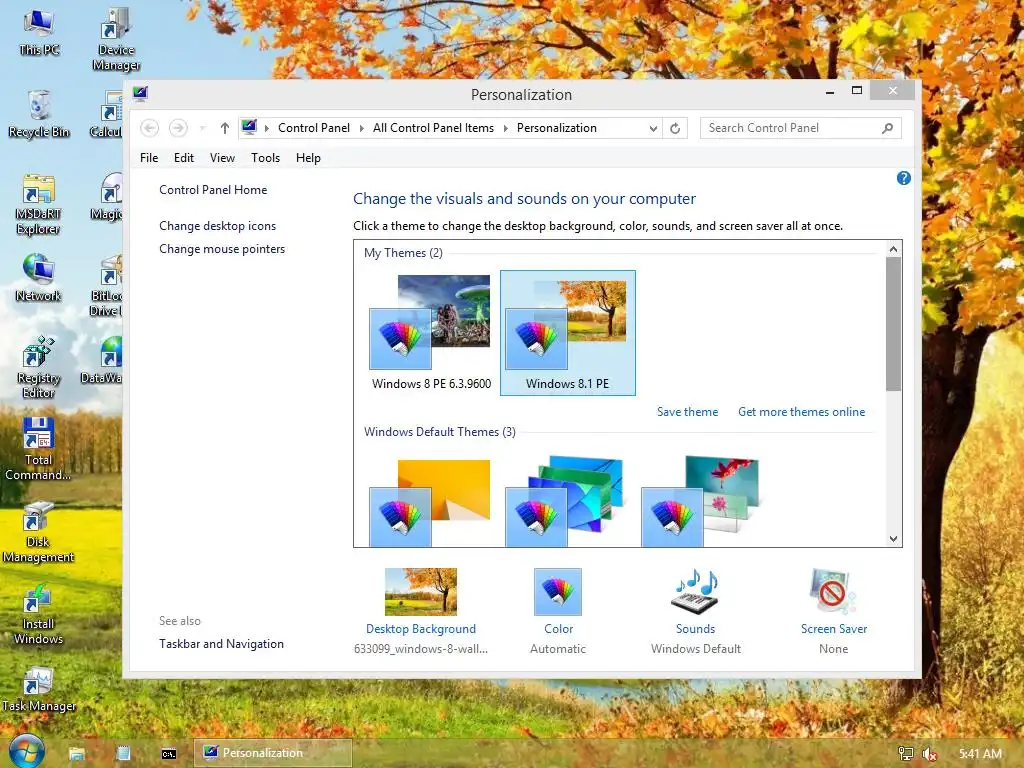
Task: Open the Device Manager desktop shortcut
Action: [x=116, y=39]
